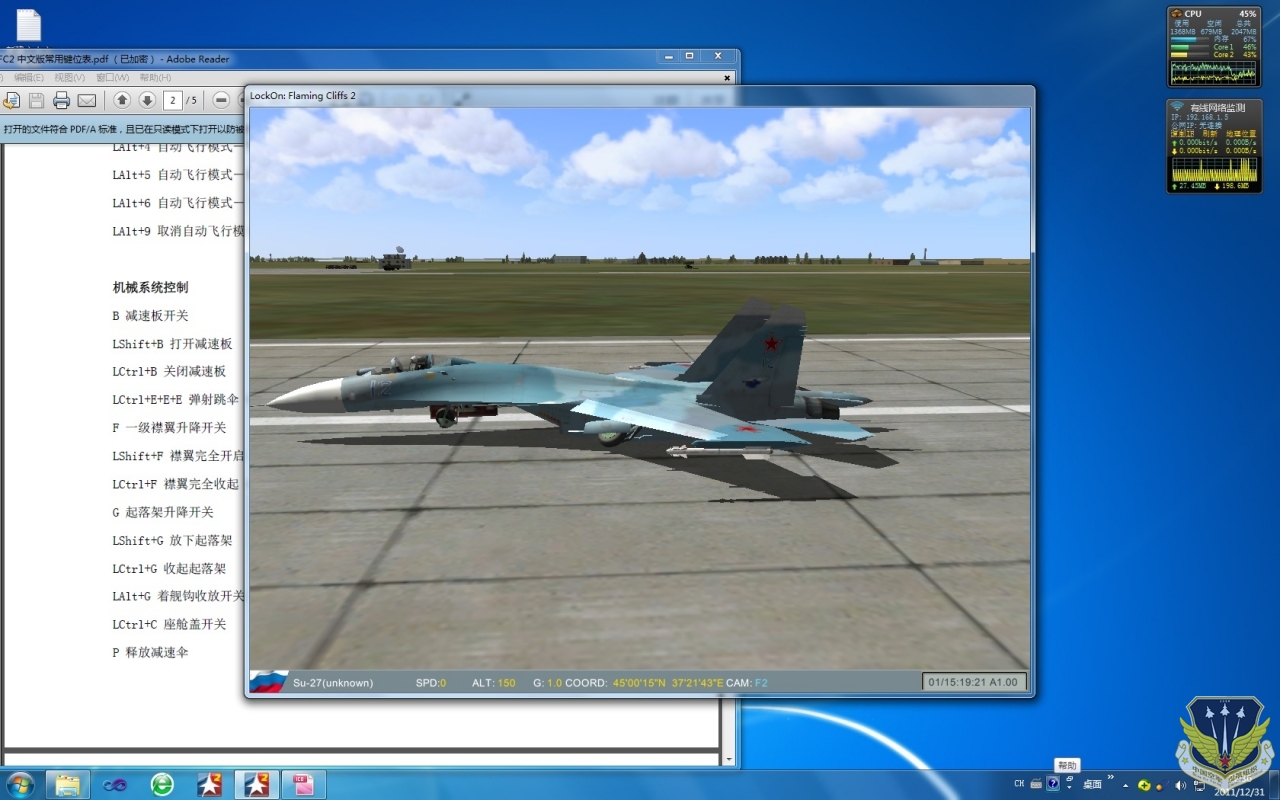Click the line 'LCtrl+G 收起起落架'
The width and height of the screenshot is (1280, 800).
169,568
